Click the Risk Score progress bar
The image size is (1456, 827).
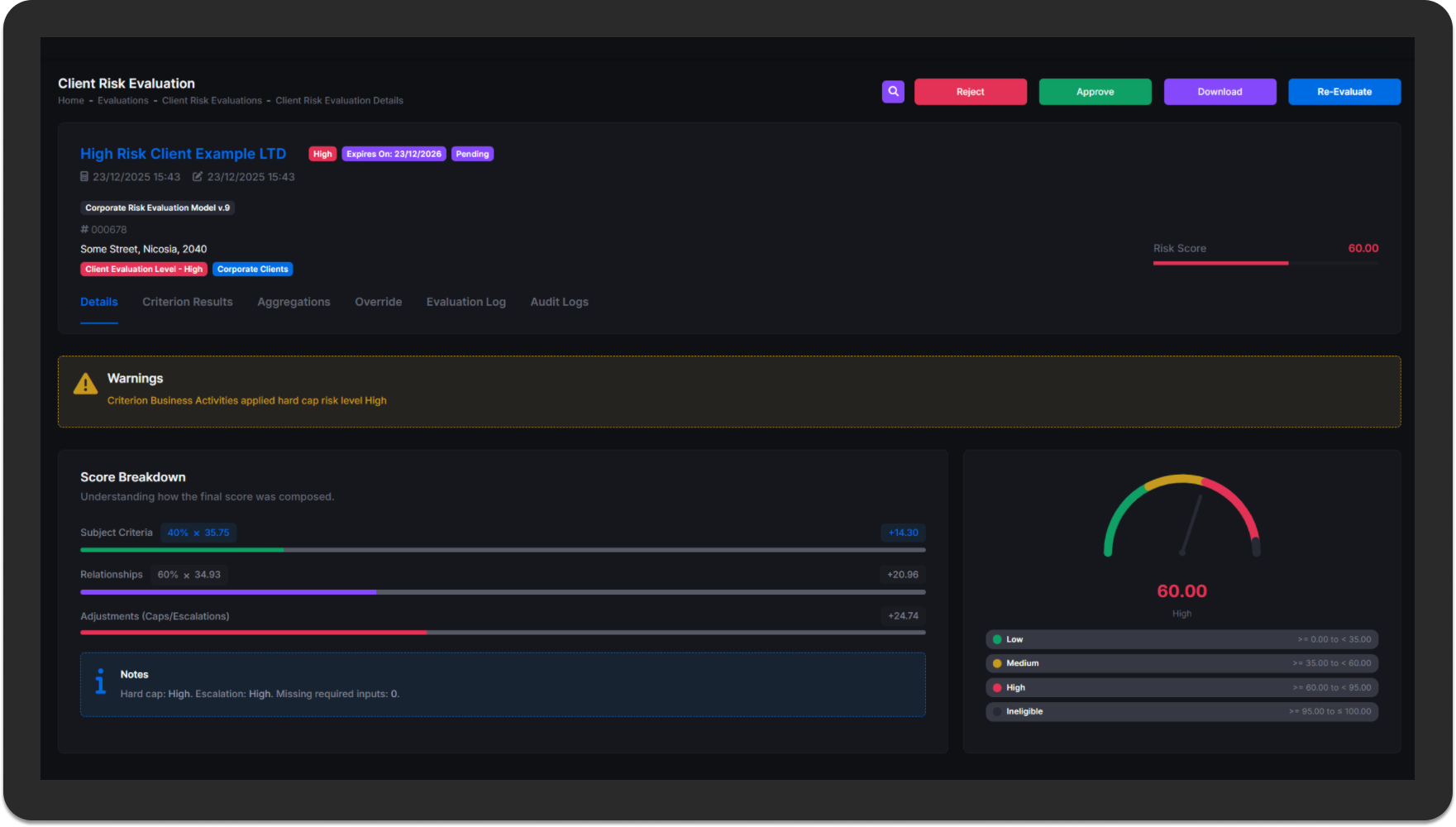(x=1265, y=263)
